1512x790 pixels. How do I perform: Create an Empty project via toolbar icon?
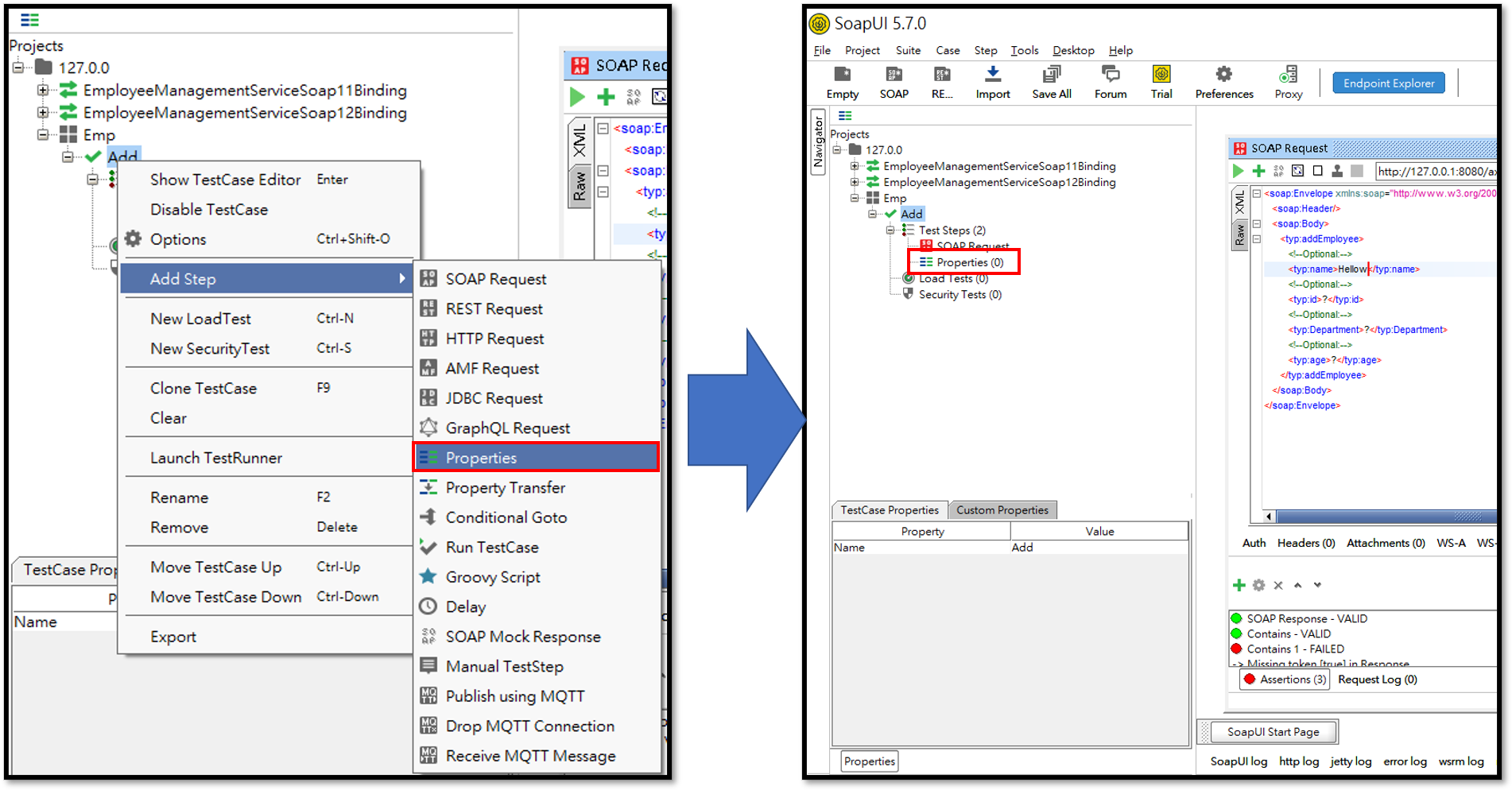click(x=842, y=76)
